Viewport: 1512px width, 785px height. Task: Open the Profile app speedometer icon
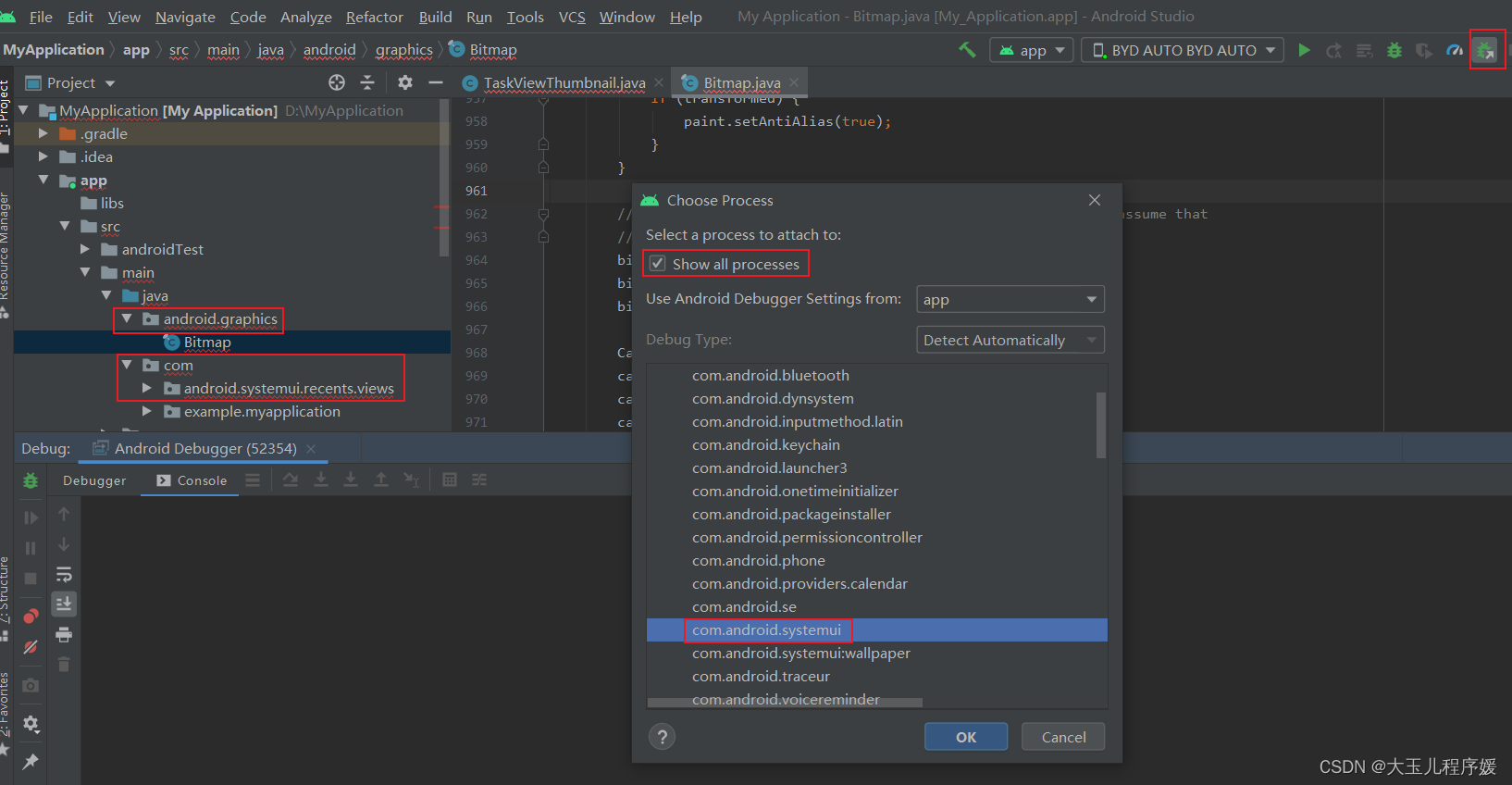point(1455,50)
